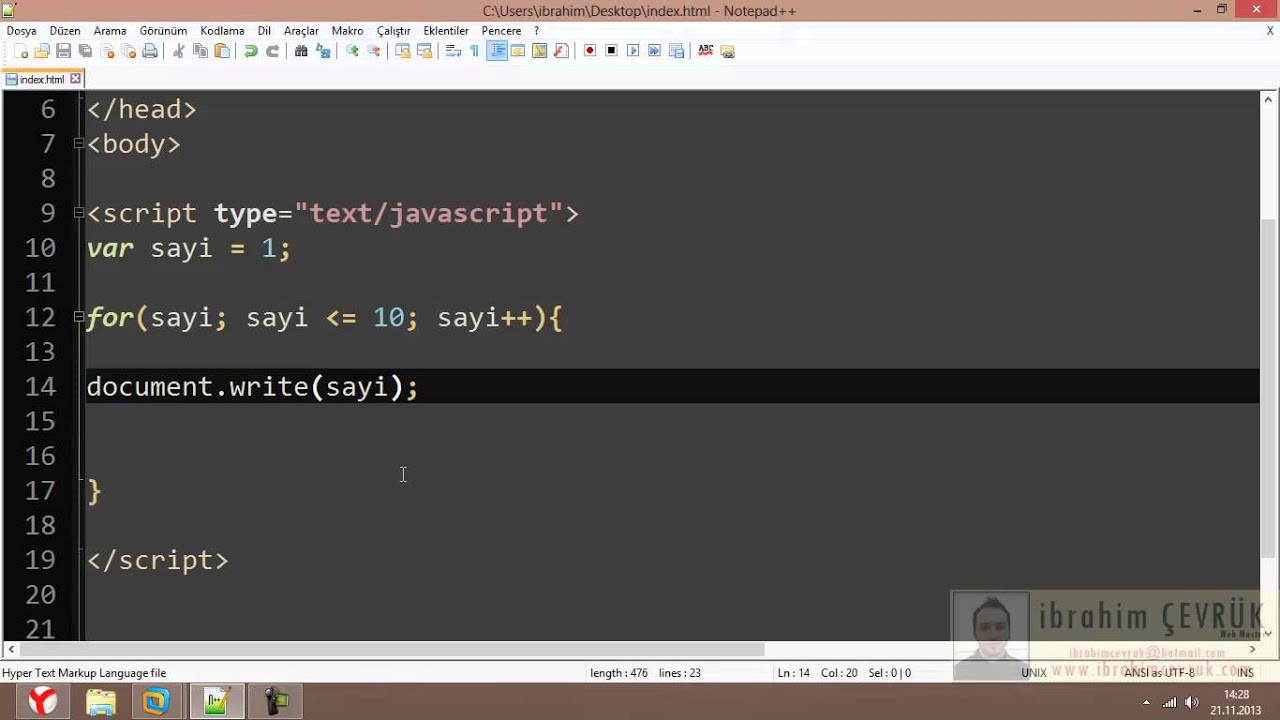Screen dimensions: 1280x720
Task: Toggle synchronized vertical scrolling
Action: [403, 51]
